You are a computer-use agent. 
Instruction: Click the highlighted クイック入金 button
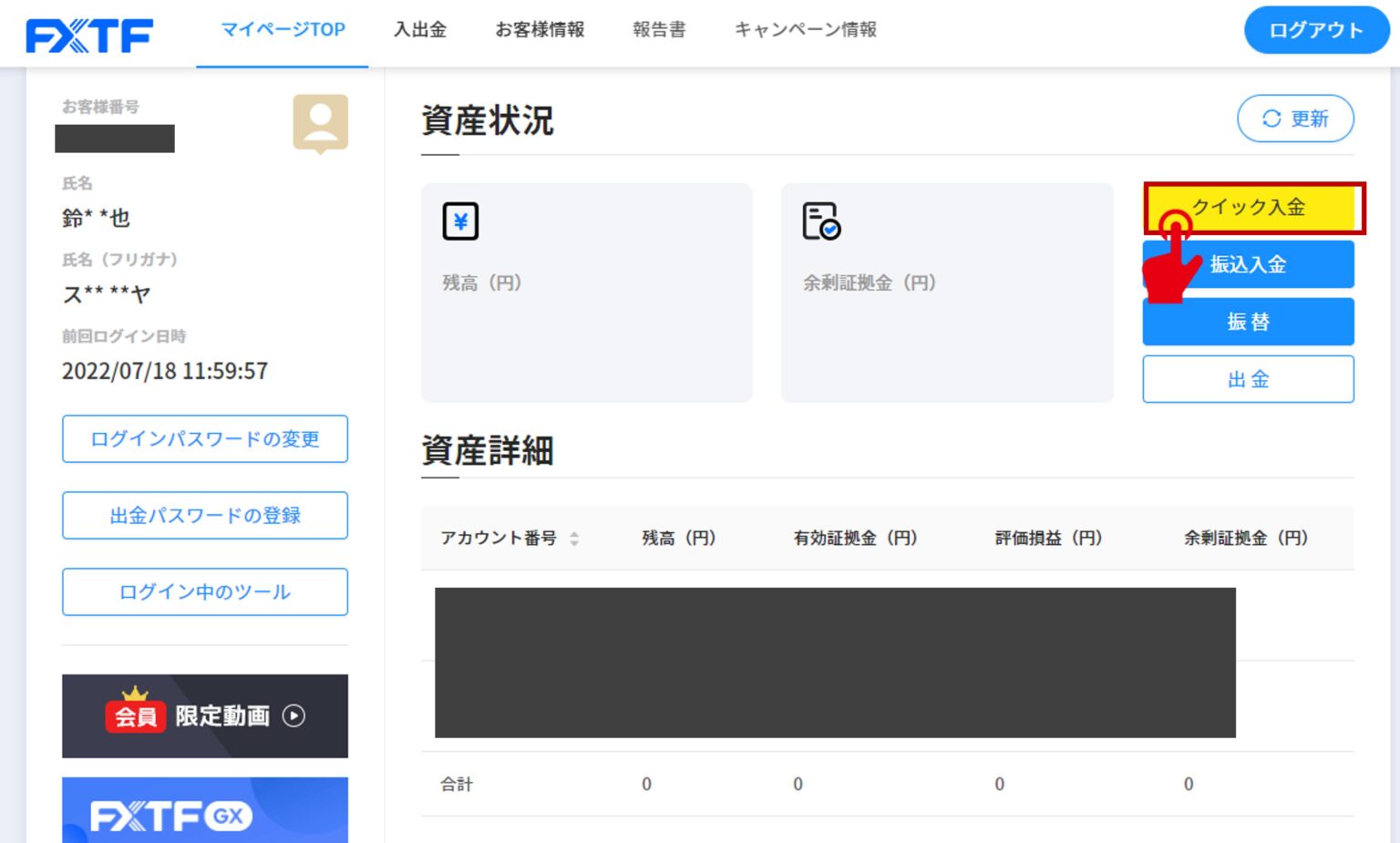point(1254,208)
